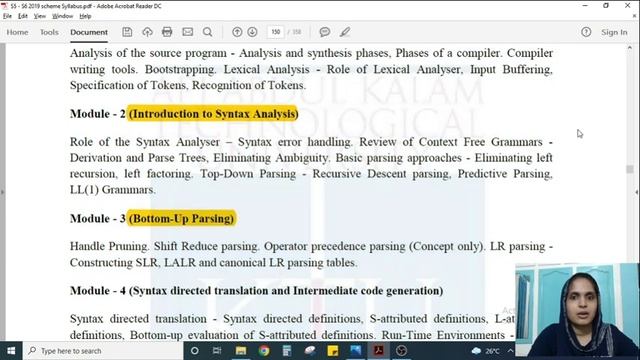Open the Windows Start menu
Screen dimensions: 640x360
(x=11, y=351)
